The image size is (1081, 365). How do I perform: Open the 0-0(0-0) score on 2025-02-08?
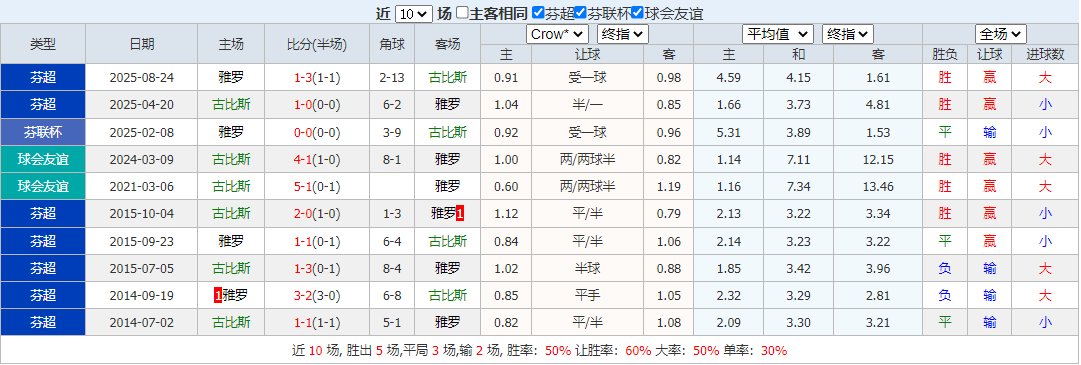click(x=317, y=132)
